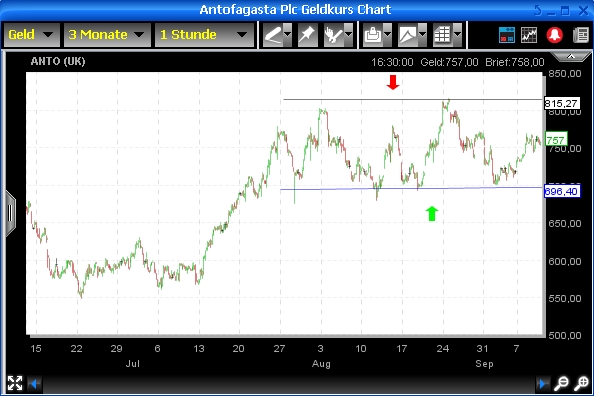Zoom out with the minus magnifier

(x=561, y=383)
